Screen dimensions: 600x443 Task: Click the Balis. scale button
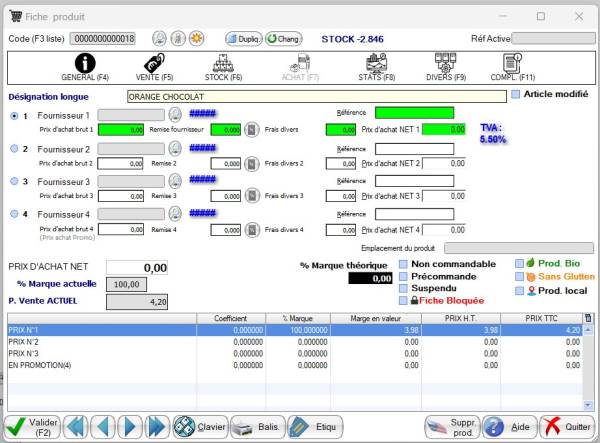[x=256, y=427]
